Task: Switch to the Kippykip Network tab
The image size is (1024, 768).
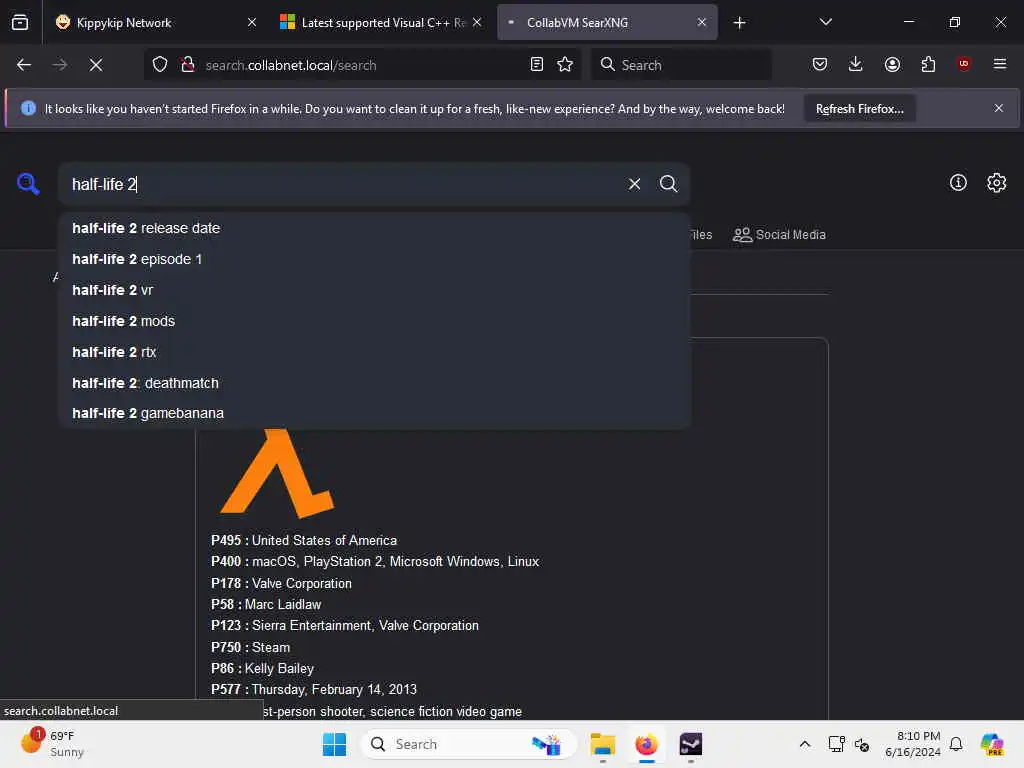Action: (x=155, y=22)
